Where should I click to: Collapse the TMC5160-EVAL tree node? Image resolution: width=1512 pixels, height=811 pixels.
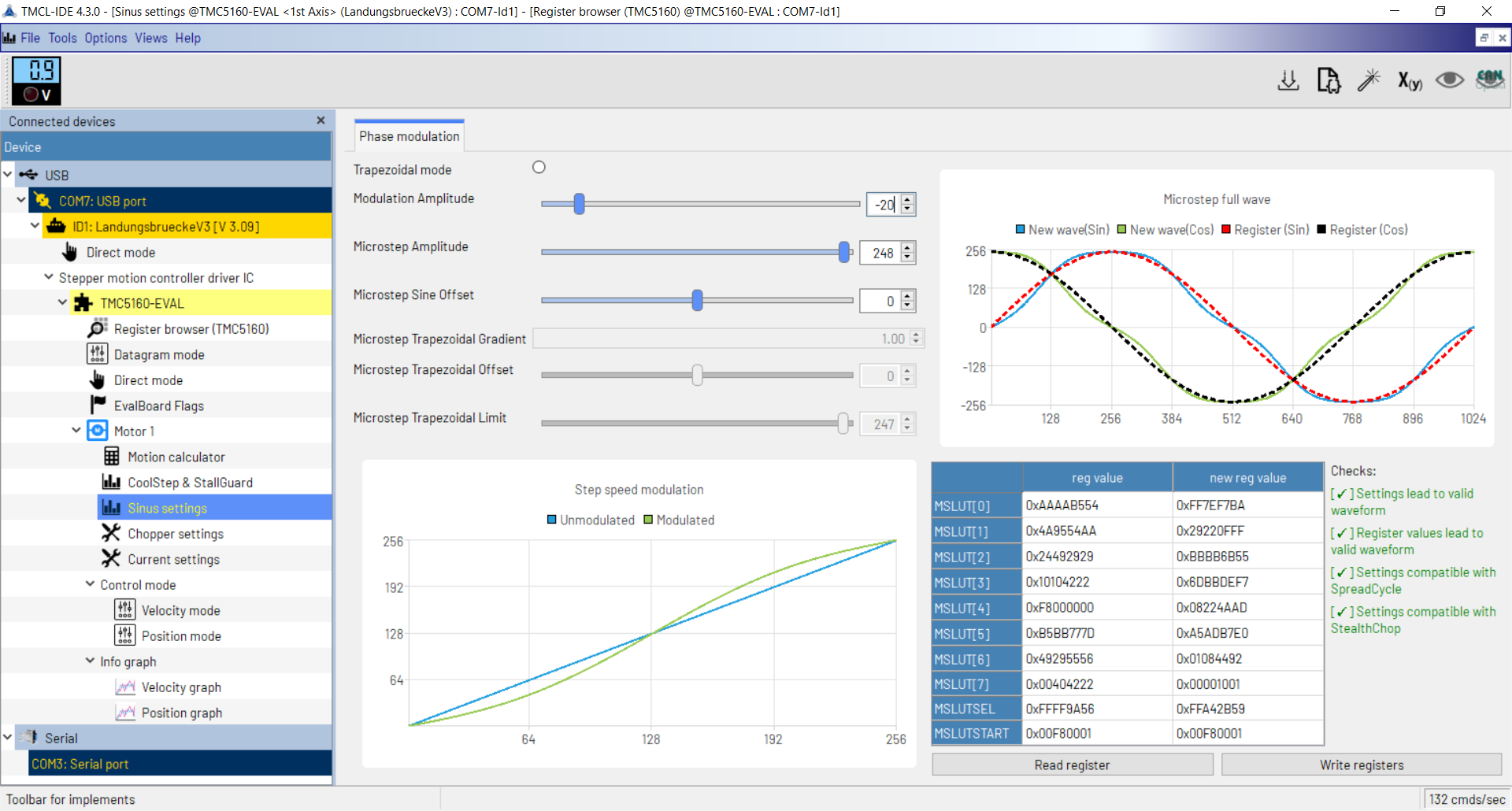pos(62,302)
